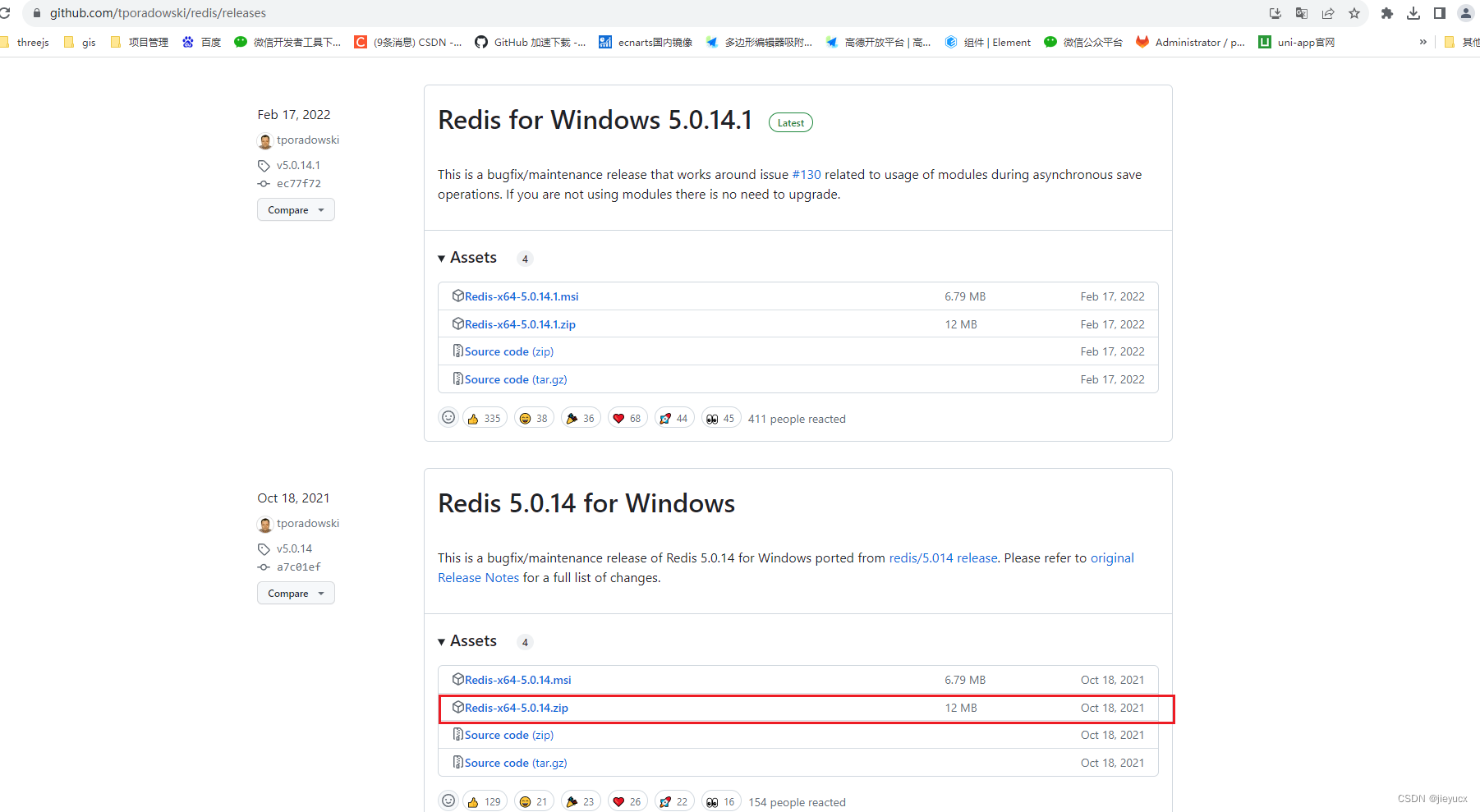The height and width of the screenshot is (812, 1480).
Task: Bookmark this page with the star icon
Action: pyautogui.click(x=1354, y=13)
